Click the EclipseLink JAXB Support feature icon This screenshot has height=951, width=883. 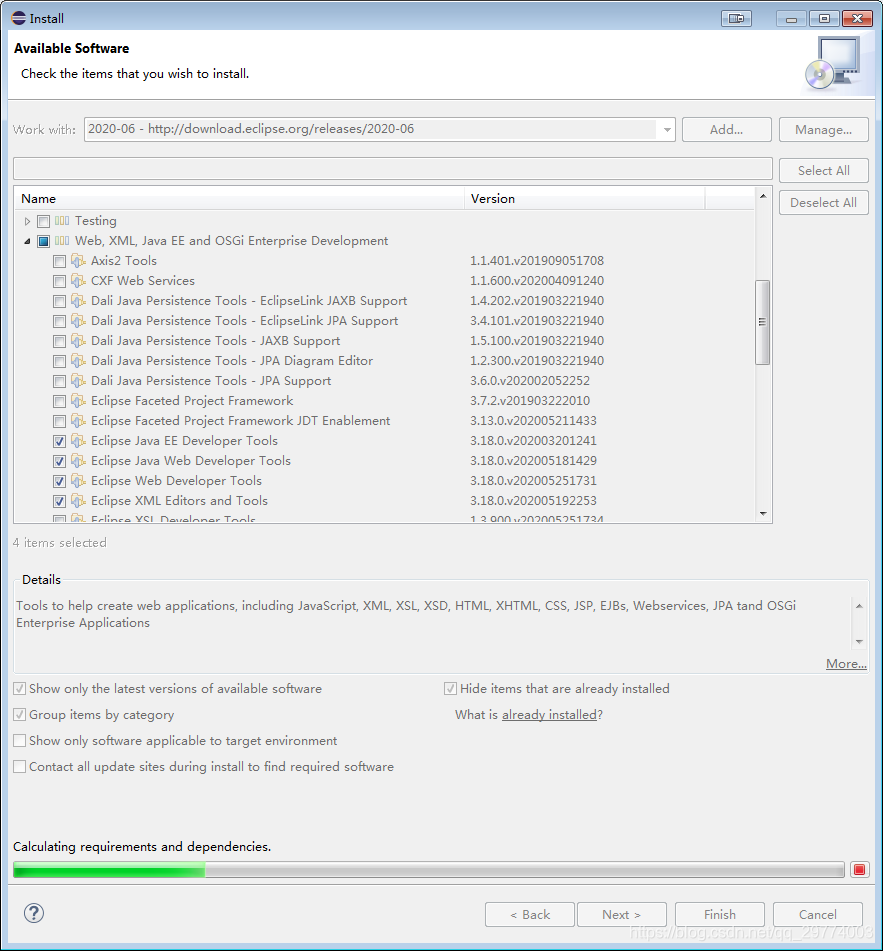(x=78, y=301)
